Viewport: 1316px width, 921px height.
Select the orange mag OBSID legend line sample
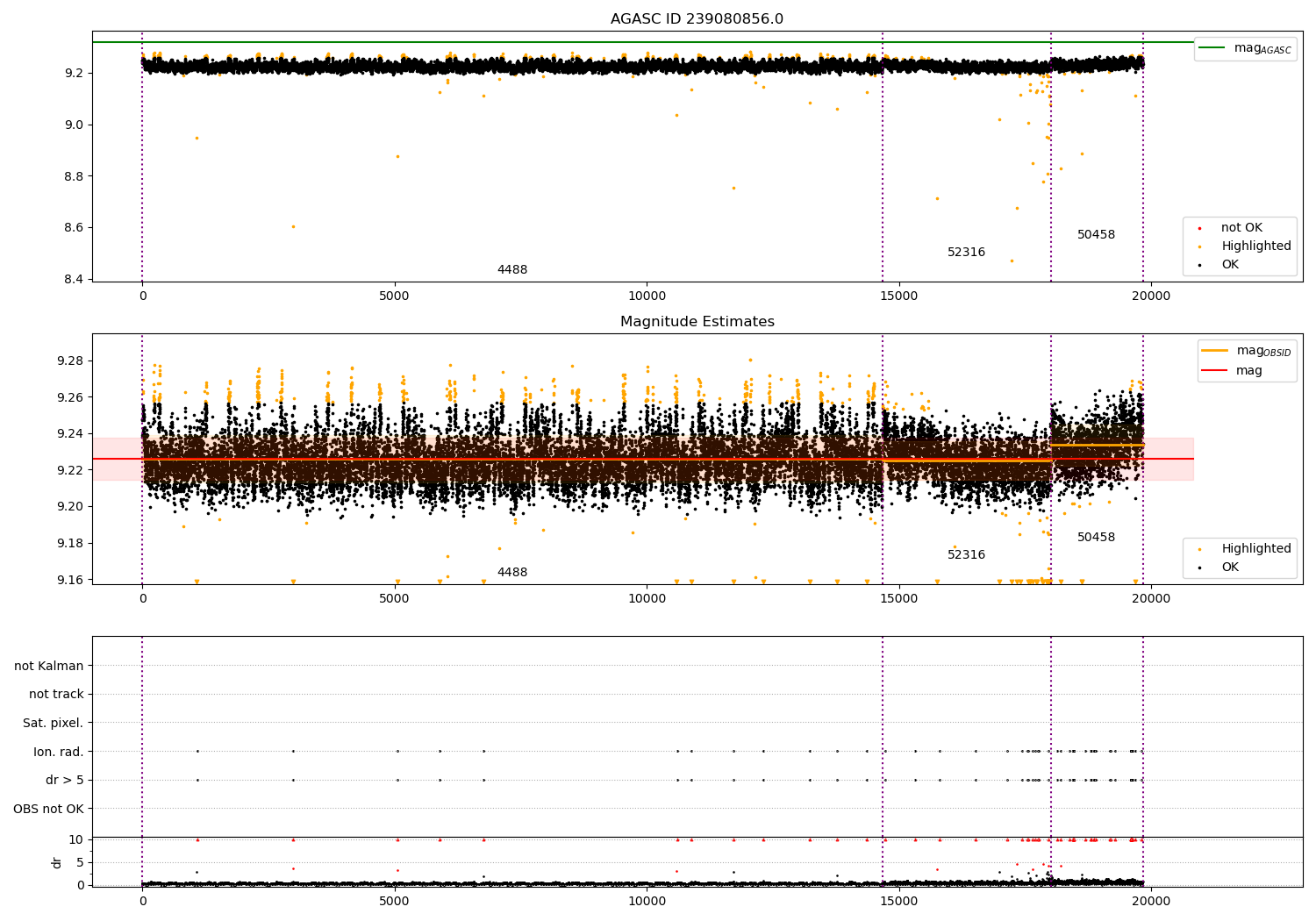pyautogui.click(x=1215, y=351)
